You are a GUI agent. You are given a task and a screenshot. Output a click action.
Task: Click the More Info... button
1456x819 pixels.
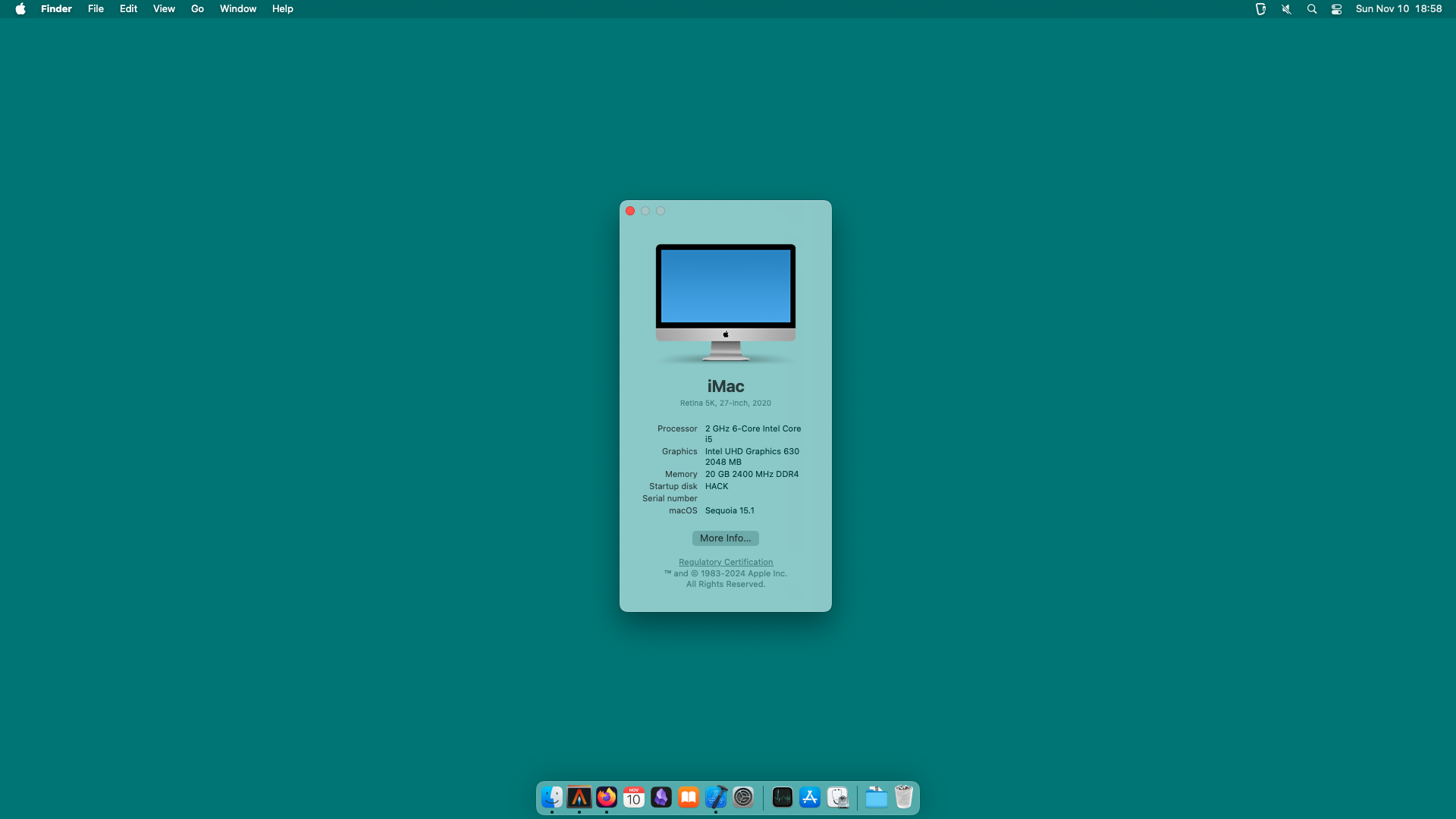726,538
